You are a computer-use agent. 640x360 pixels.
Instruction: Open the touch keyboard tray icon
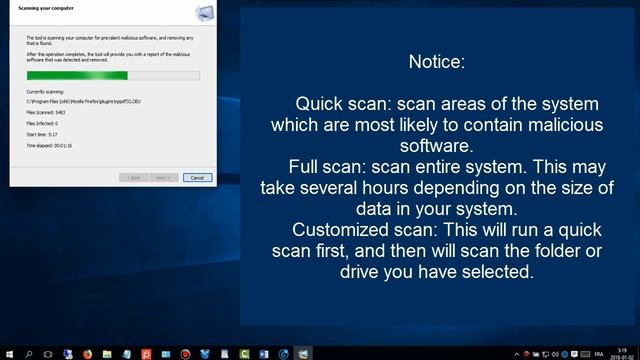585,354
